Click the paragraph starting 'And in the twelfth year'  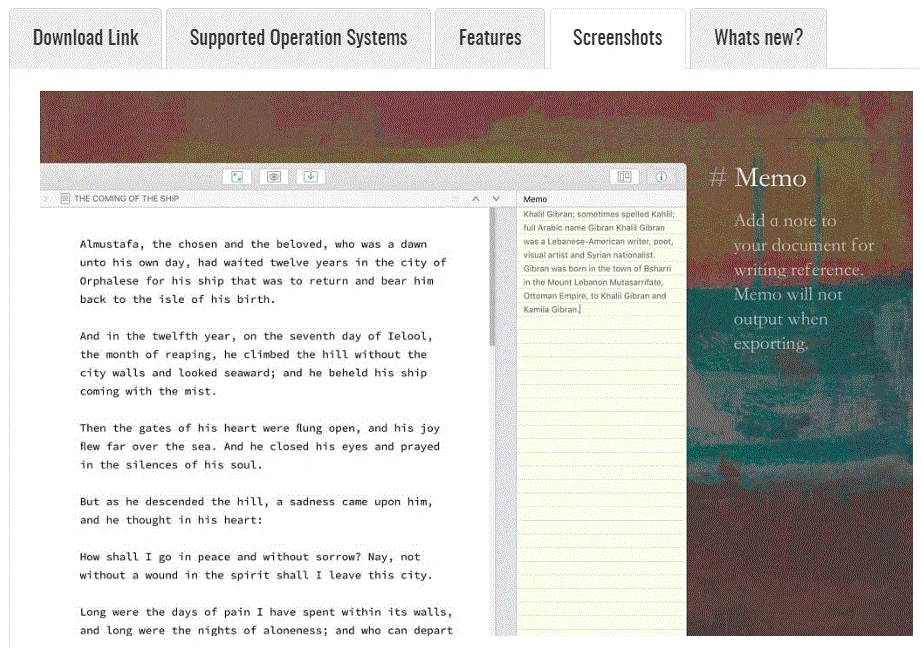click(256, 364)
